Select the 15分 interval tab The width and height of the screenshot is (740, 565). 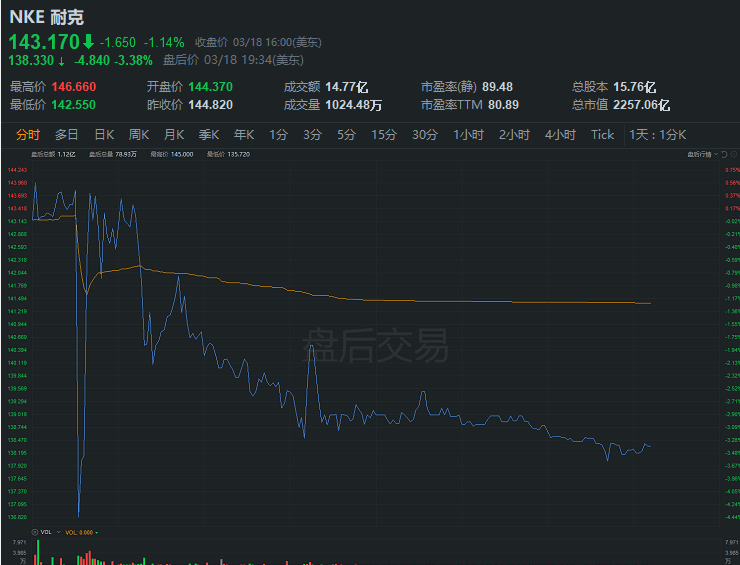tap(384, 135)
